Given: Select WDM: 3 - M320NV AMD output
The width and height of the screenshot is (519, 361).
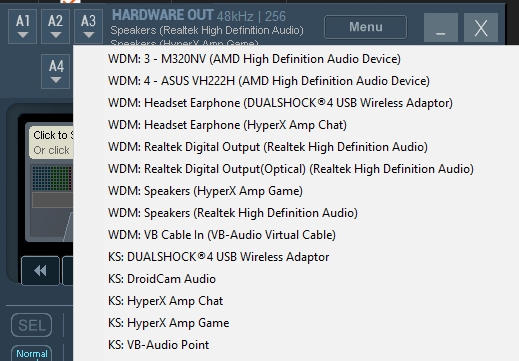Looking at the screenshot, I should click(254, 59).
